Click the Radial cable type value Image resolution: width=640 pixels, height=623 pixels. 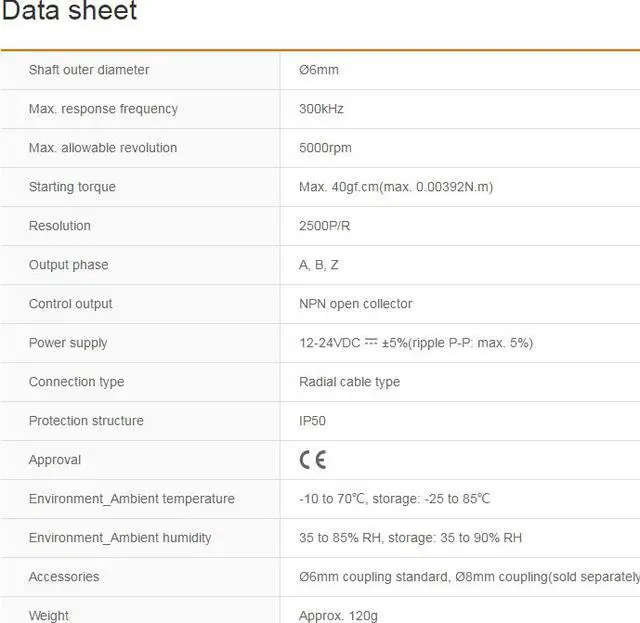tap(349, 382)
